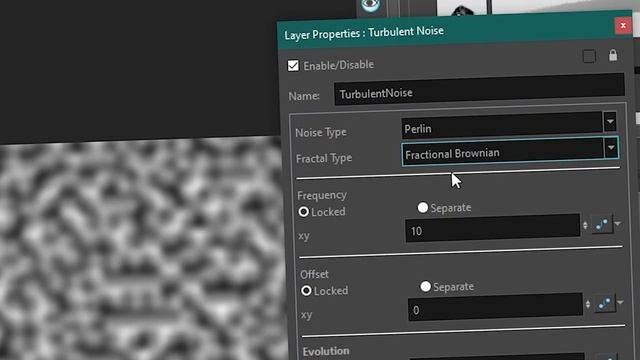Adjust the Offset xy stepper arrows

[x=588, y=304]
